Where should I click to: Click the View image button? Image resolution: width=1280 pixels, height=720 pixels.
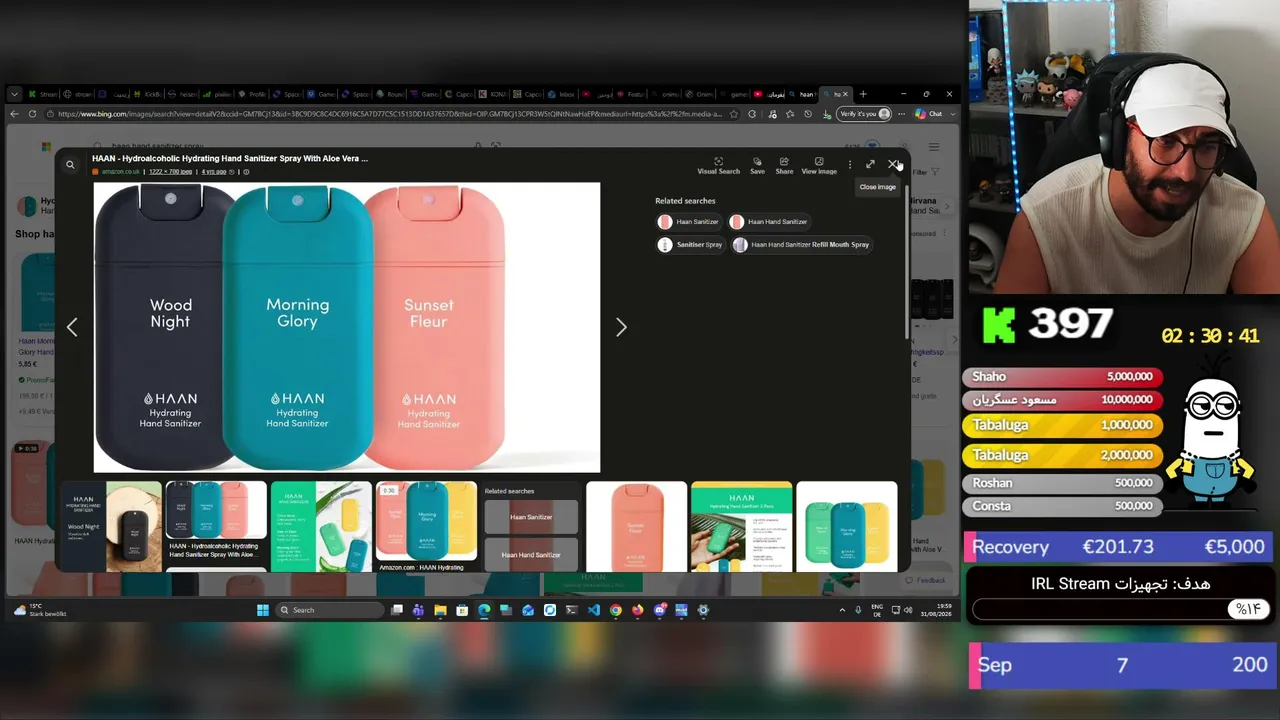click(819, 165)
